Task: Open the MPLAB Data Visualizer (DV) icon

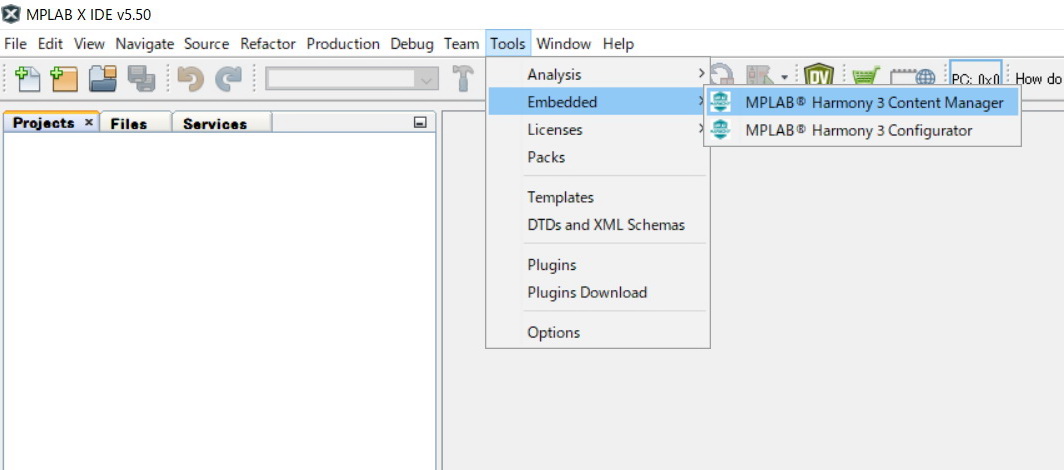Action: (819, 78)
